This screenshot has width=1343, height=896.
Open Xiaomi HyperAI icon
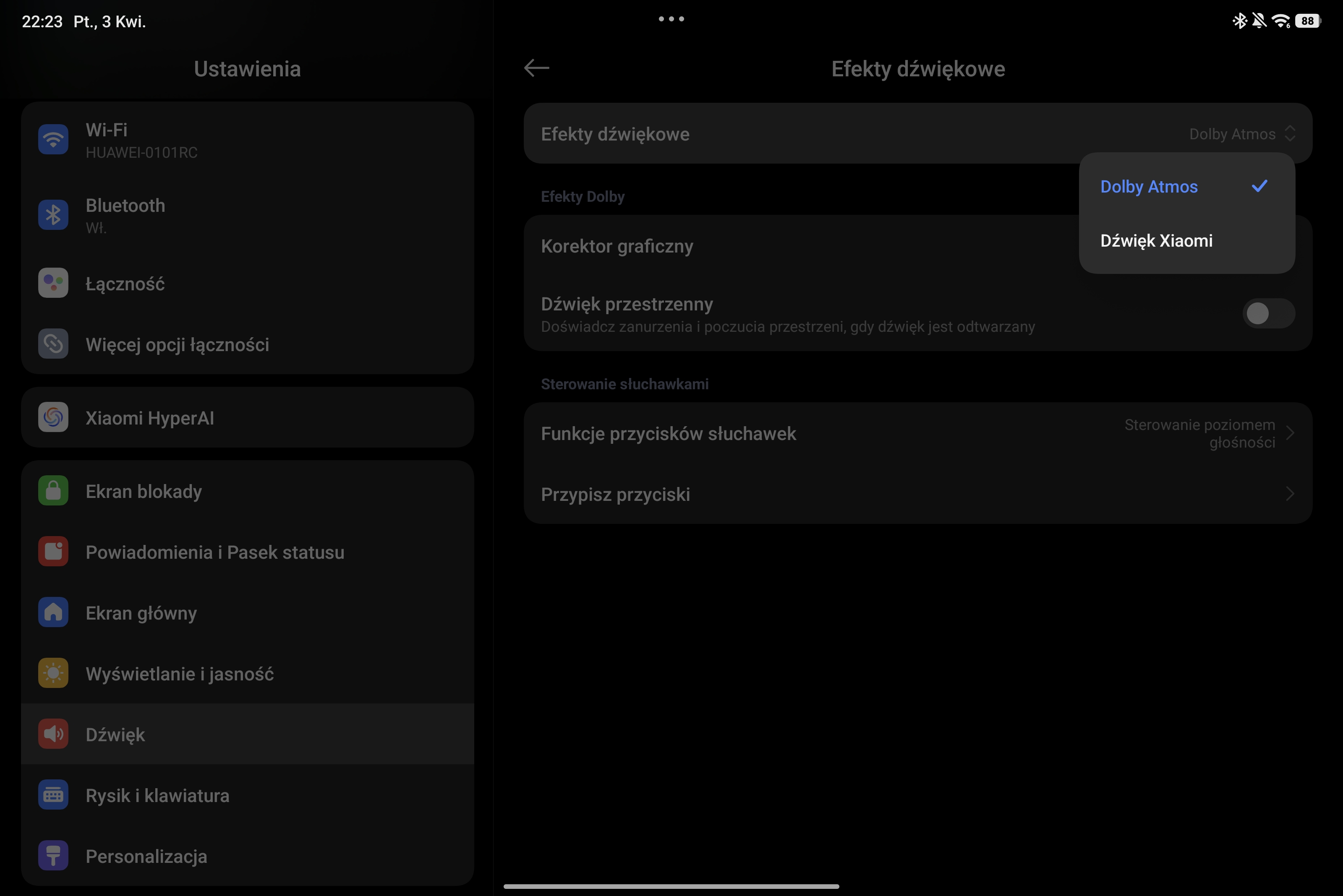point(53,418)
